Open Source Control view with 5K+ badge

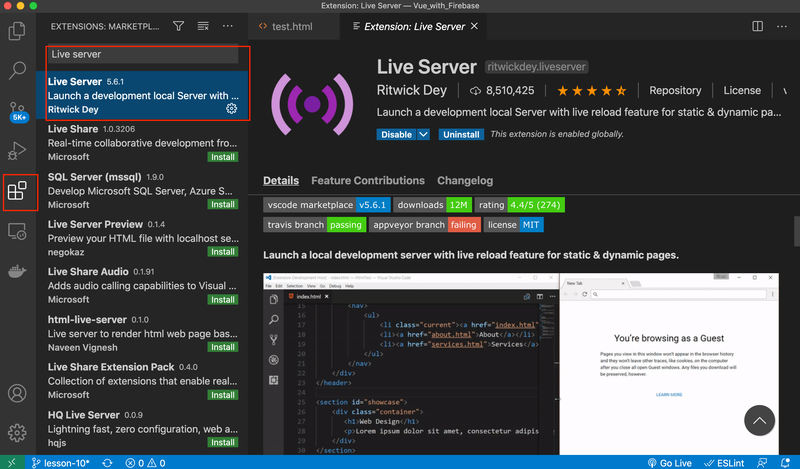pos(18,111)
